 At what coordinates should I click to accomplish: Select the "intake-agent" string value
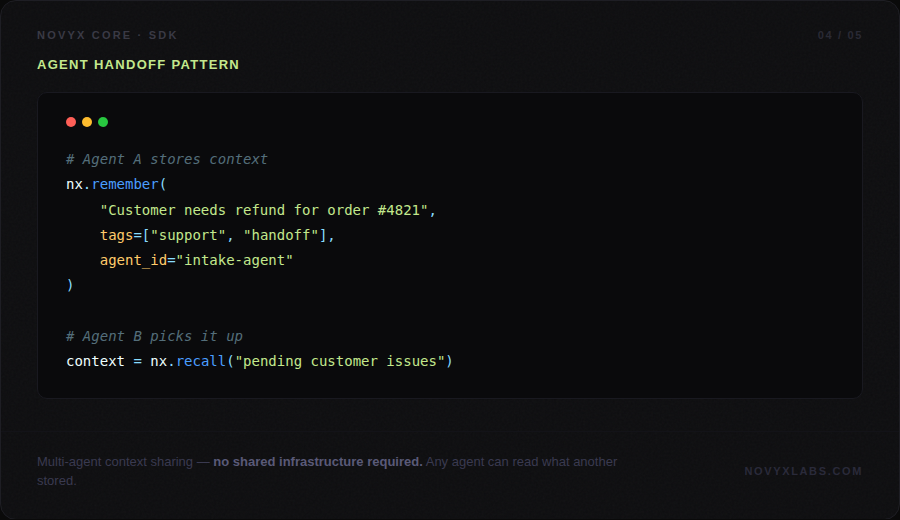(x=234, y=260)
